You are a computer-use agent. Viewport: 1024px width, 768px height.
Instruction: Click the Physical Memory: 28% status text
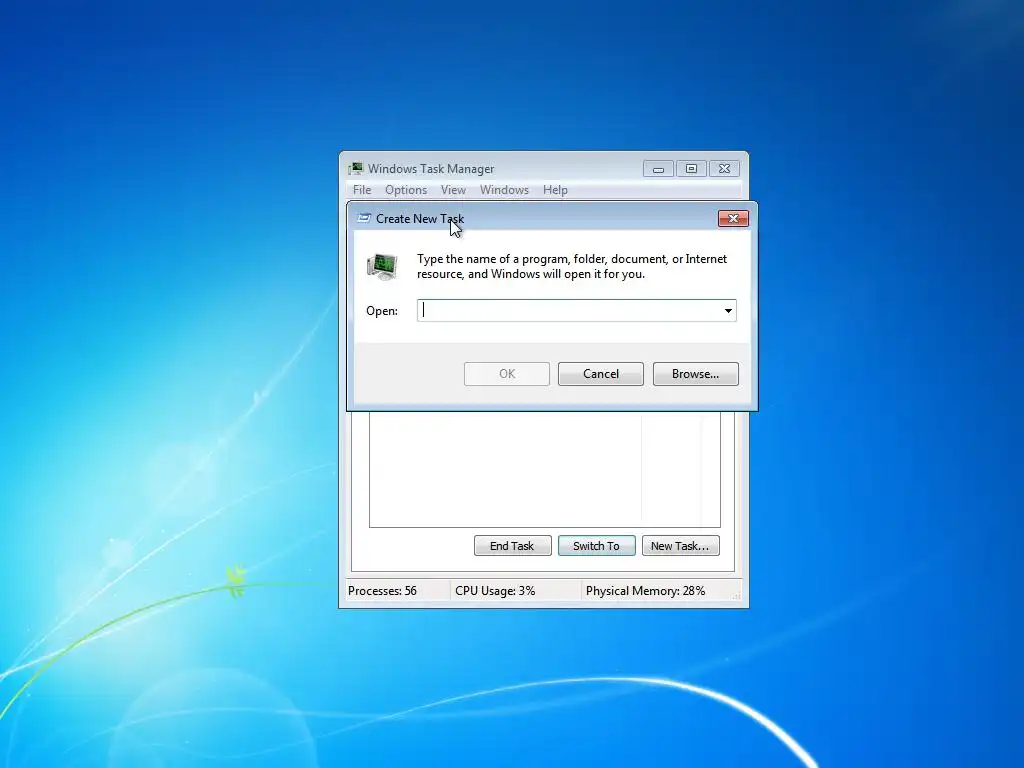click(645, 591)
